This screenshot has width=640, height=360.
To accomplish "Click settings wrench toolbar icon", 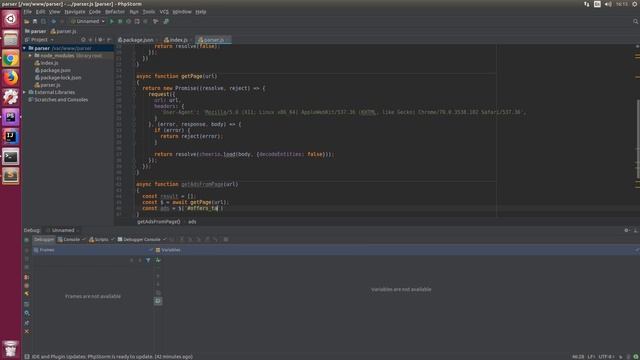I will tap(166, 21).
